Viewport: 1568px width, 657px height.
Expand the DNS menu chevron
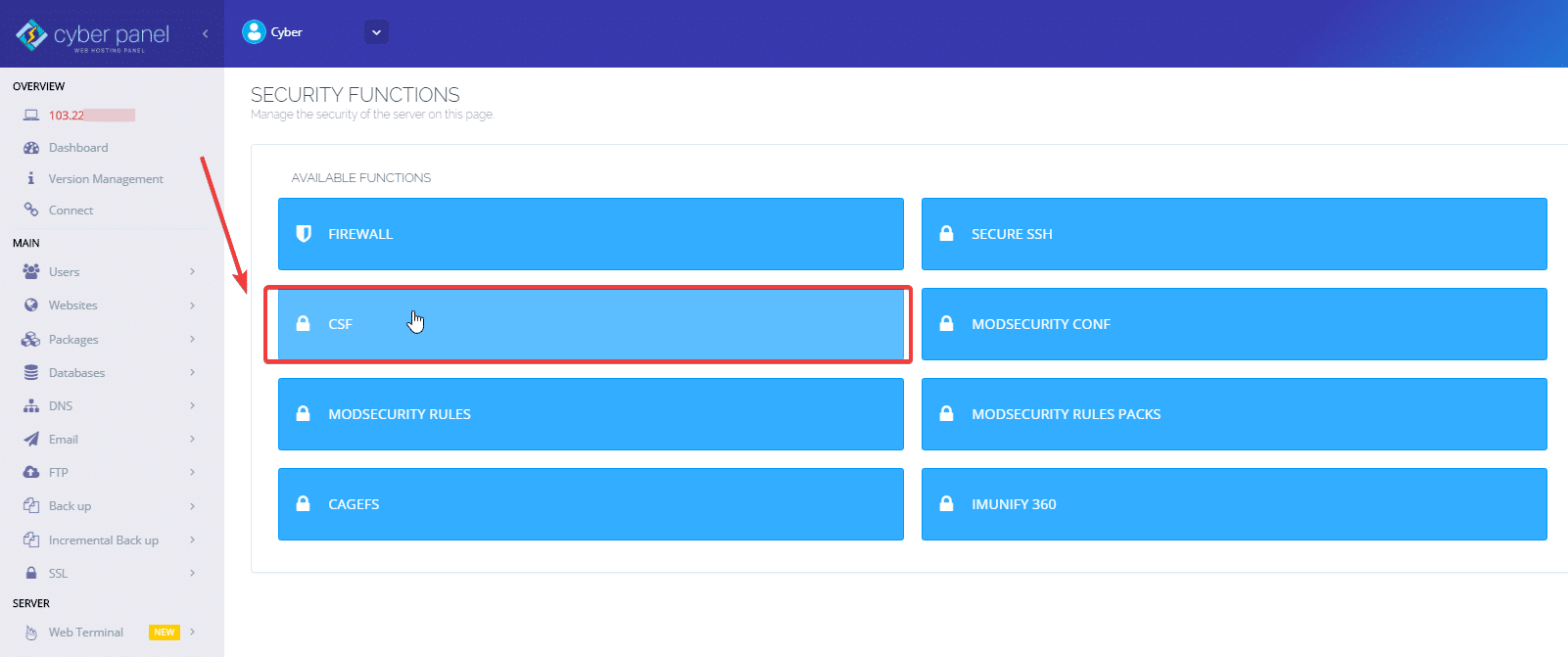192,405
